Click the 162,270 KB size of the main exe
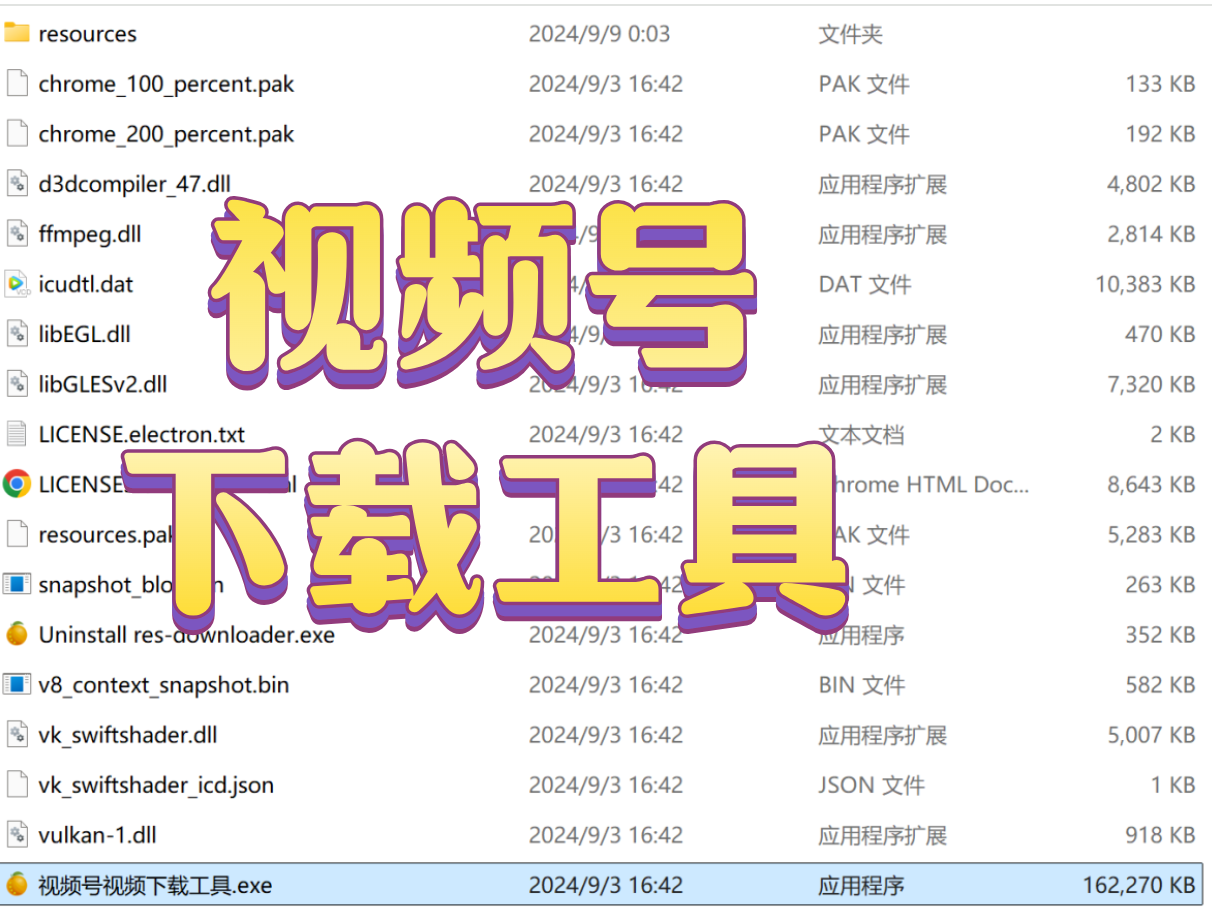The width and height of the screenshot is (1212, 916). coord(1138,885)
